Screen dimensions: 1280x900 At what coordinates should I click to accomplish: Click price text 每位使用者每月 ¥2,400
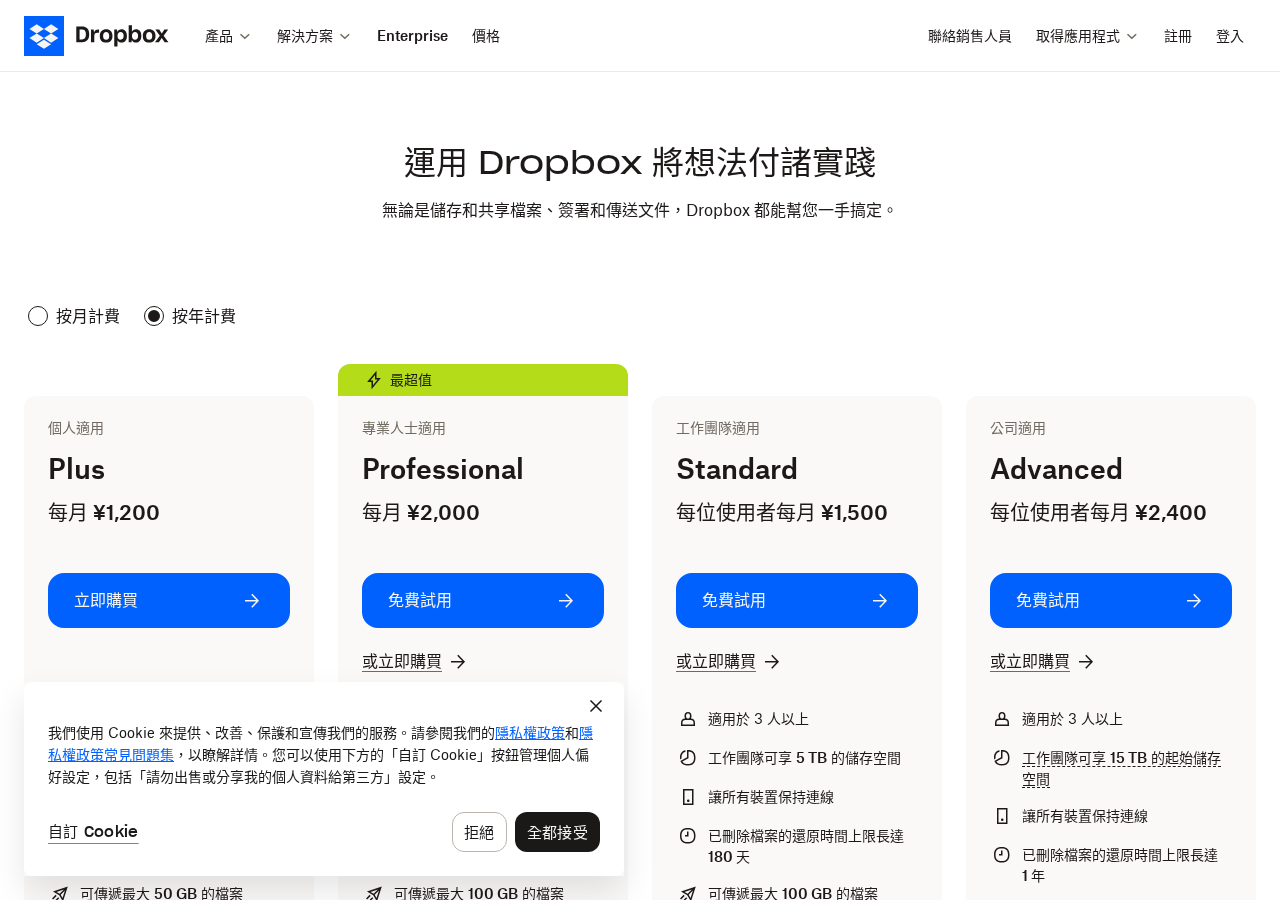[x=1098, y=513]
